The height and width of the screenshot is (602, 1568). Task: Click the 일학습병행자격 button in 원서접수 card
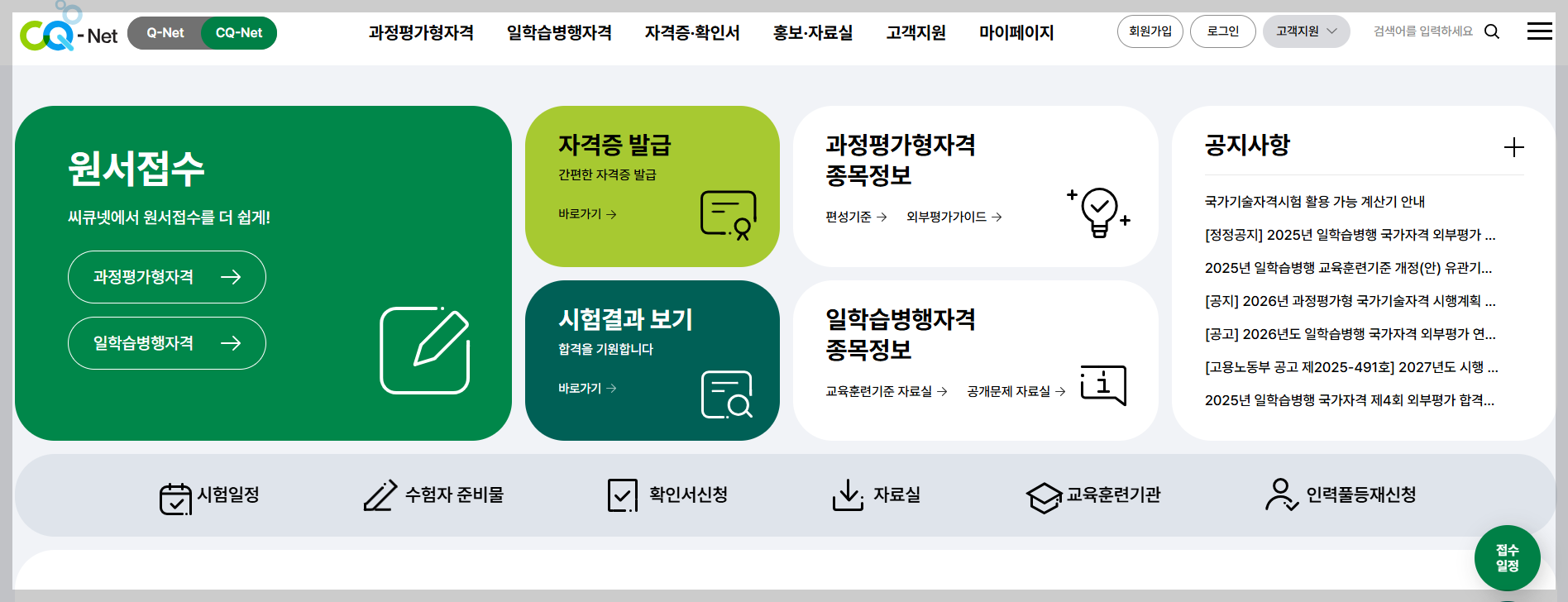coord(167,343)
